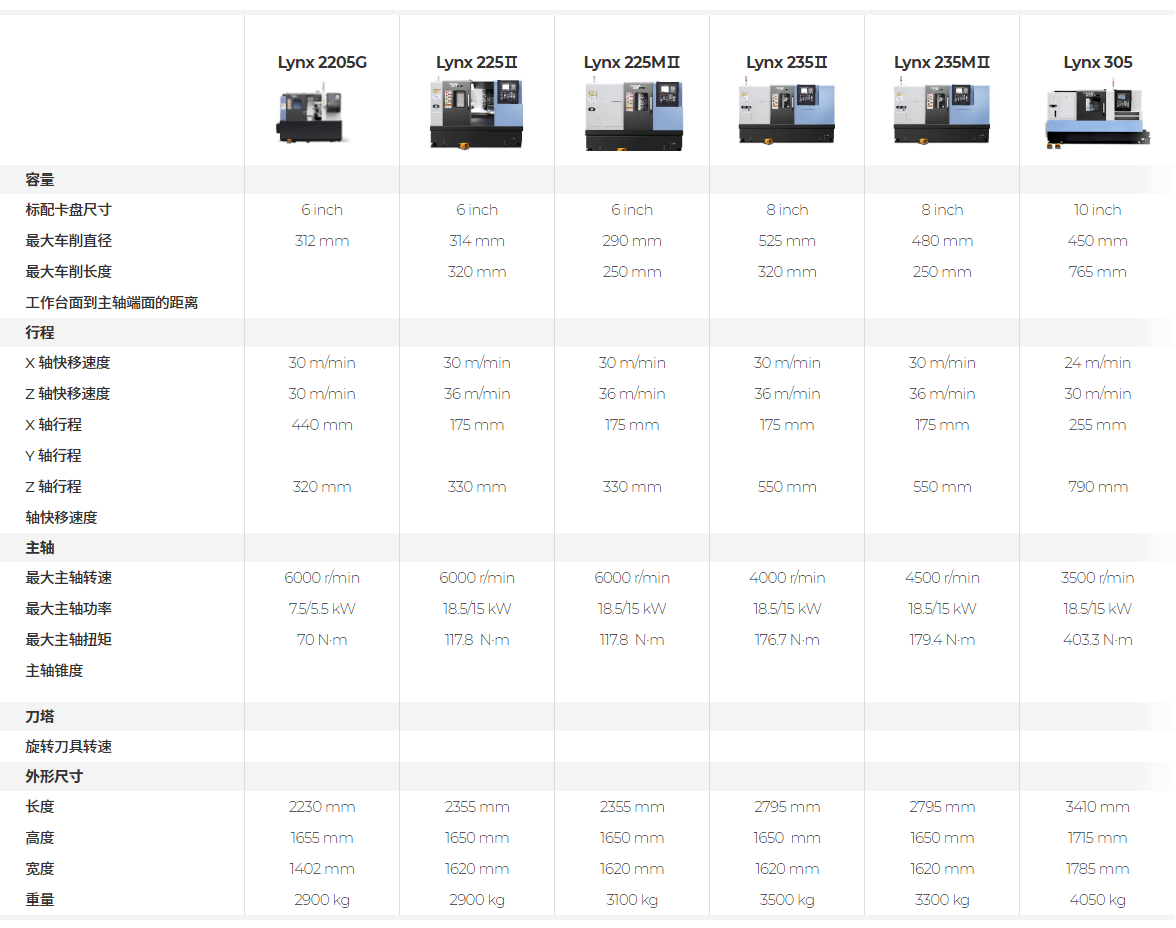Click the 179.4 N·m torque value
The width and height of the screenshot is (1176, 928).
[942, 640]
